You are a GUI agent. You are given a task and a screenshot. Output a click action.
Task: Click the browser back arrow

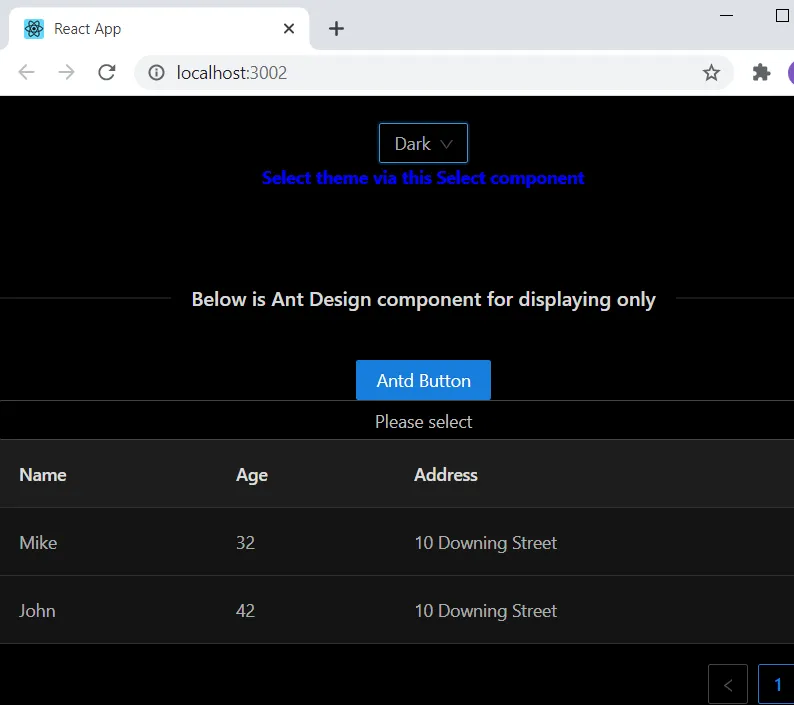27,73
